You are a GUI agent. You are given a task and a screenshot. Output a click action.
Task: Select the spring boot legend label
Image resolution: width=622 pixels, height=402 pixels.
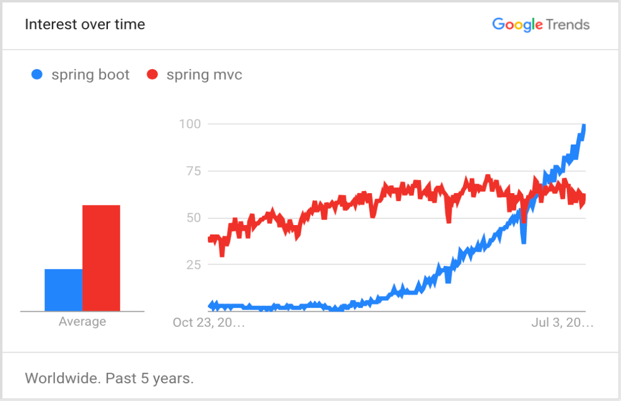click(91, 75)
